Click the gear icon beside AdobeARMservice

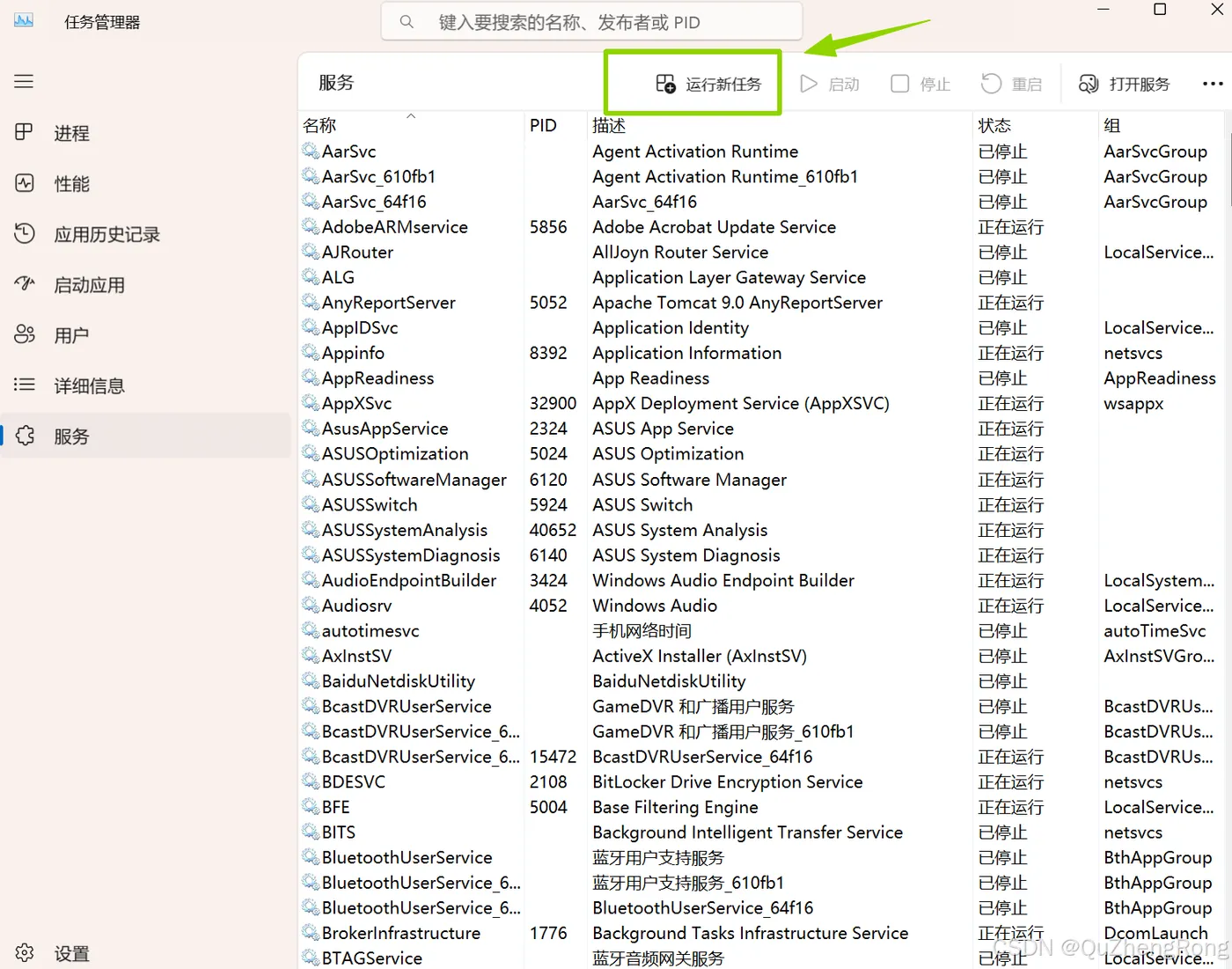point(311,227)
